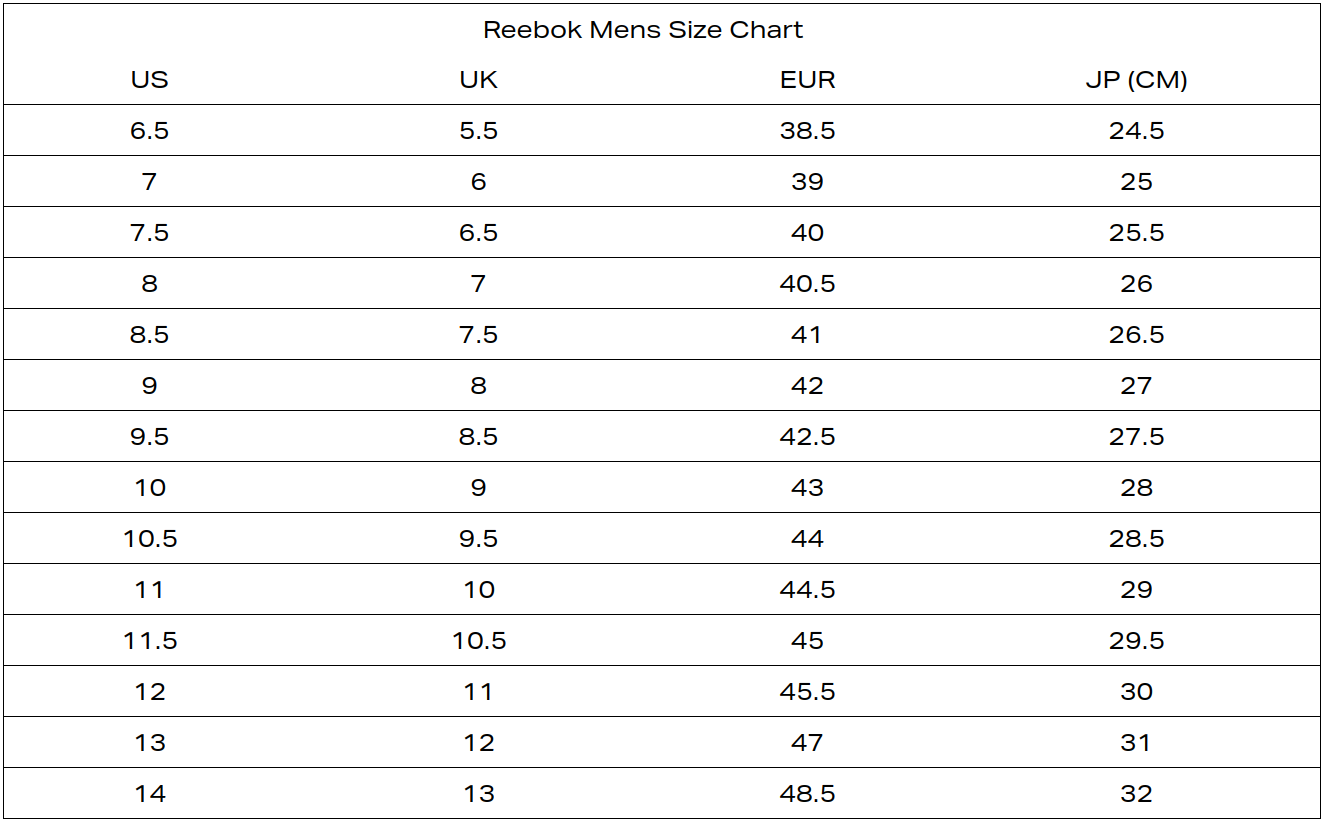Click JP size 26.5 cell
This screenshot has width=1329, height=824.
point(1137,335)
